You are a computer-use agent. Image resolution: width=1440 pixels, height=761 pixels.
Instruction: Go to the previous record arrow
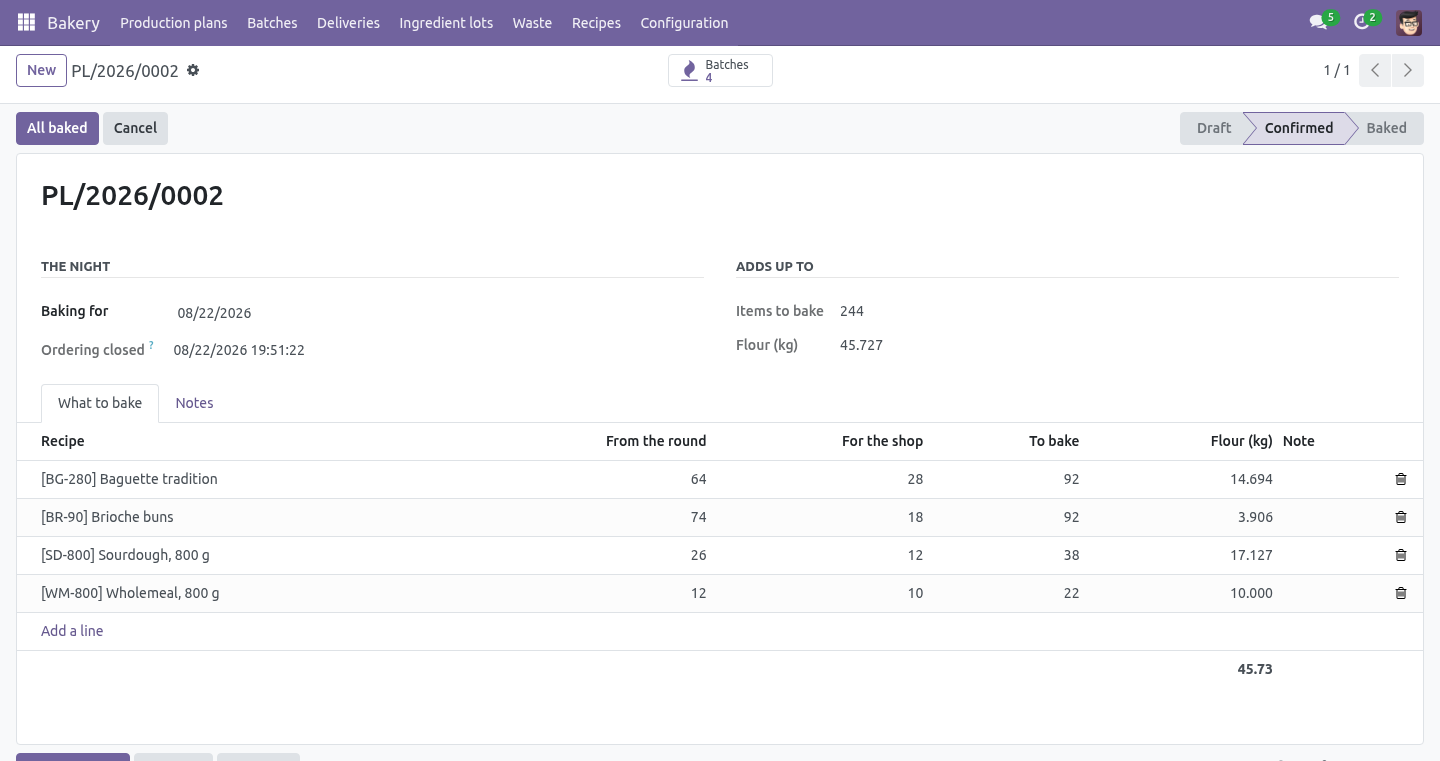click(x=1375, y=70)
